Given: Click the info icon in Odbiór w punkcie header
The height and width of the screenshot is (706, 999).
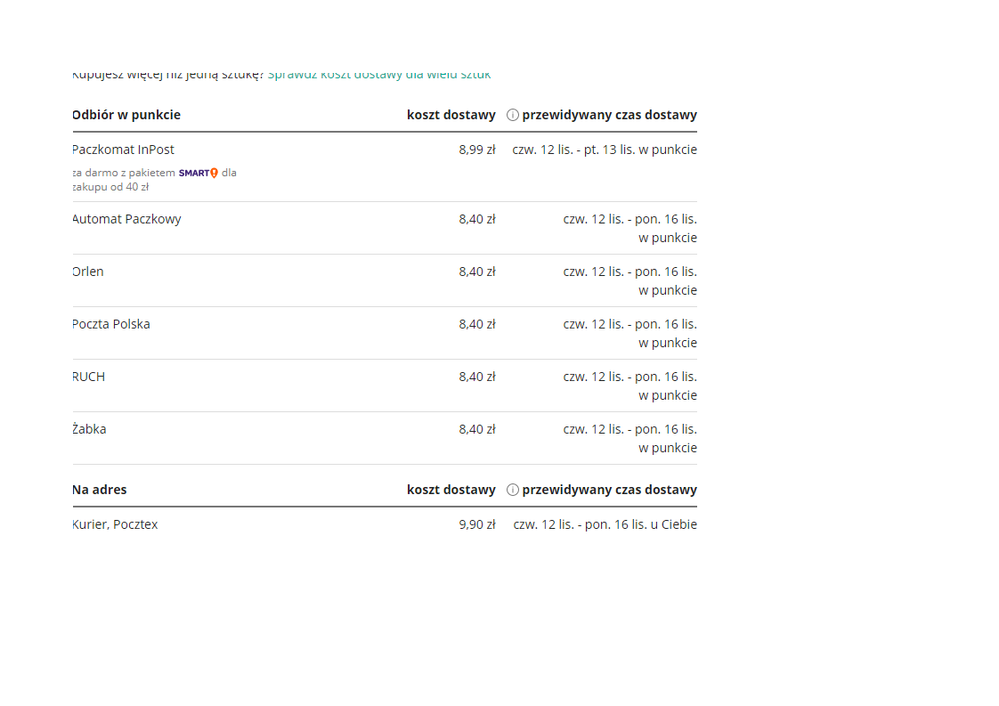Looking at the screenshot, I should (512, 115).
